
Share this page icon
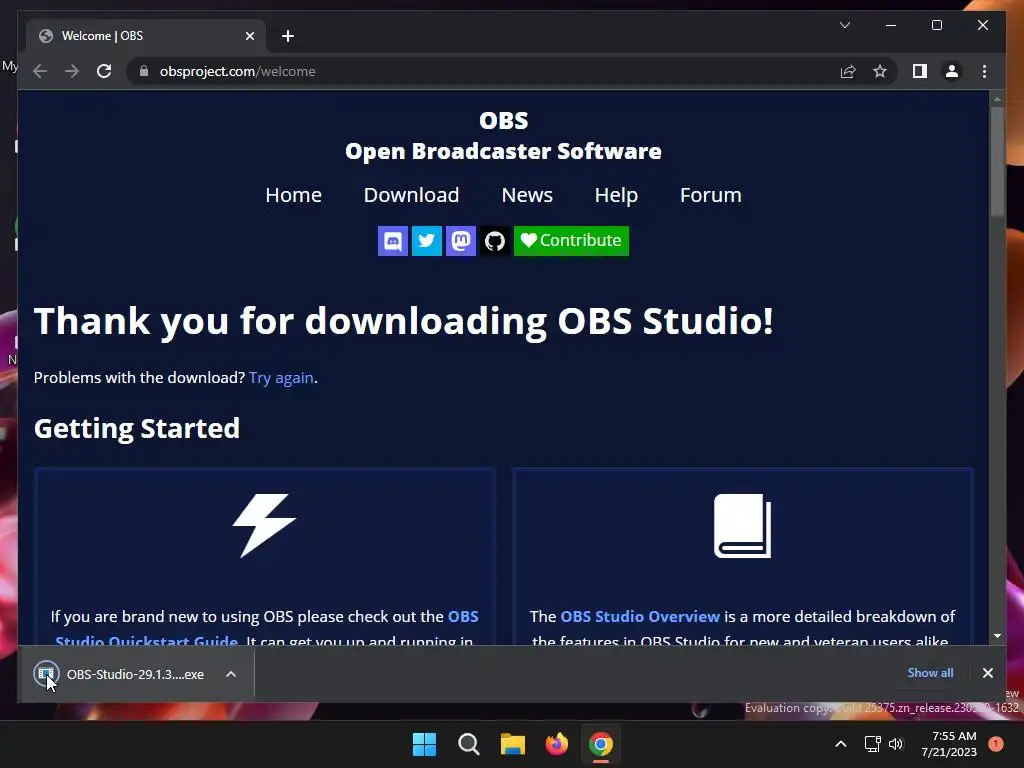point(848,71)
